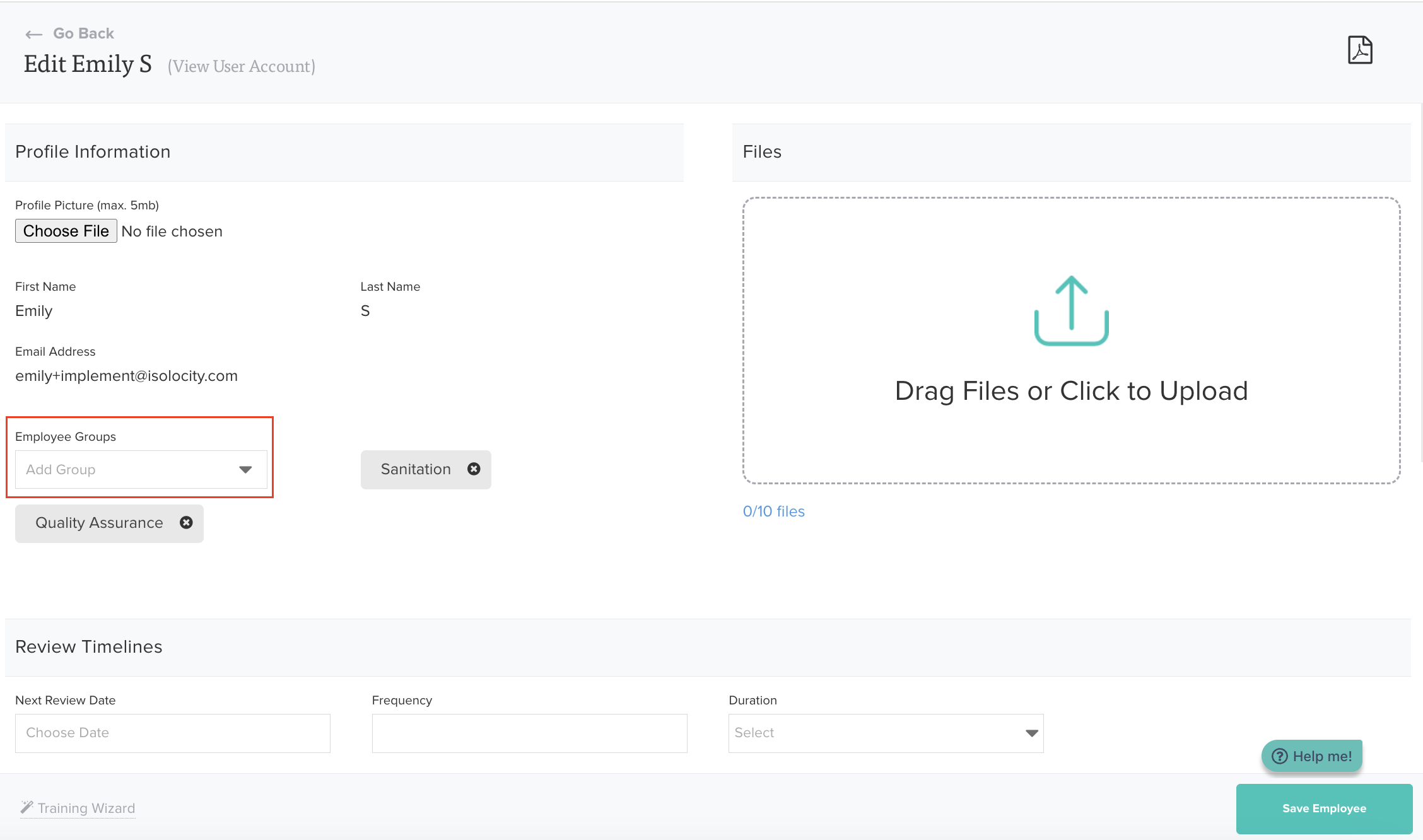This screenshot has height=840, width=1423.
Task: Open the Training Wizard link
Action: [86, 808]
